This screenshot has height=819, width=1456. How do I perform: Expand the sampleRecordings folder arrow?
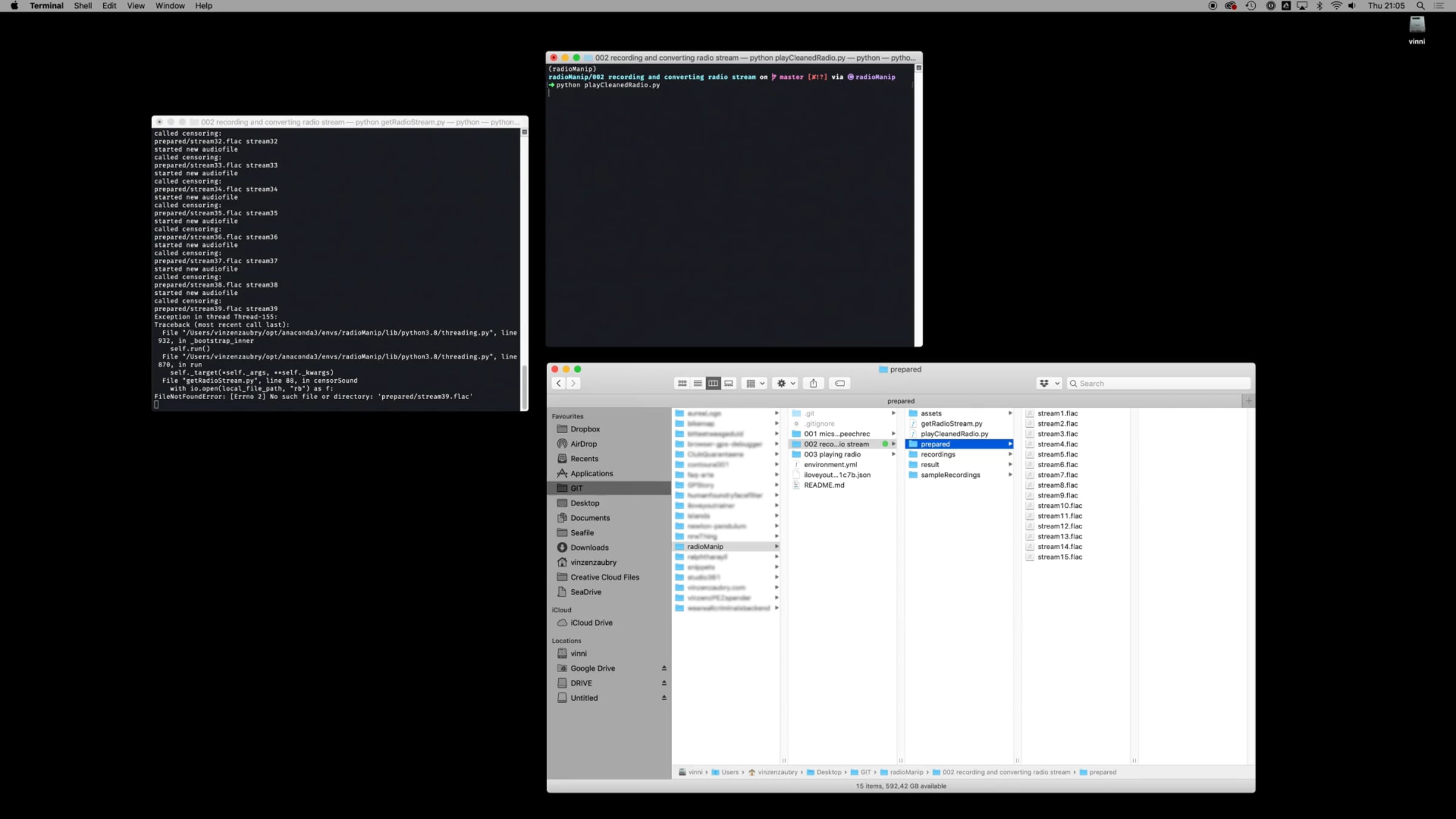(x=1010, y=475)
